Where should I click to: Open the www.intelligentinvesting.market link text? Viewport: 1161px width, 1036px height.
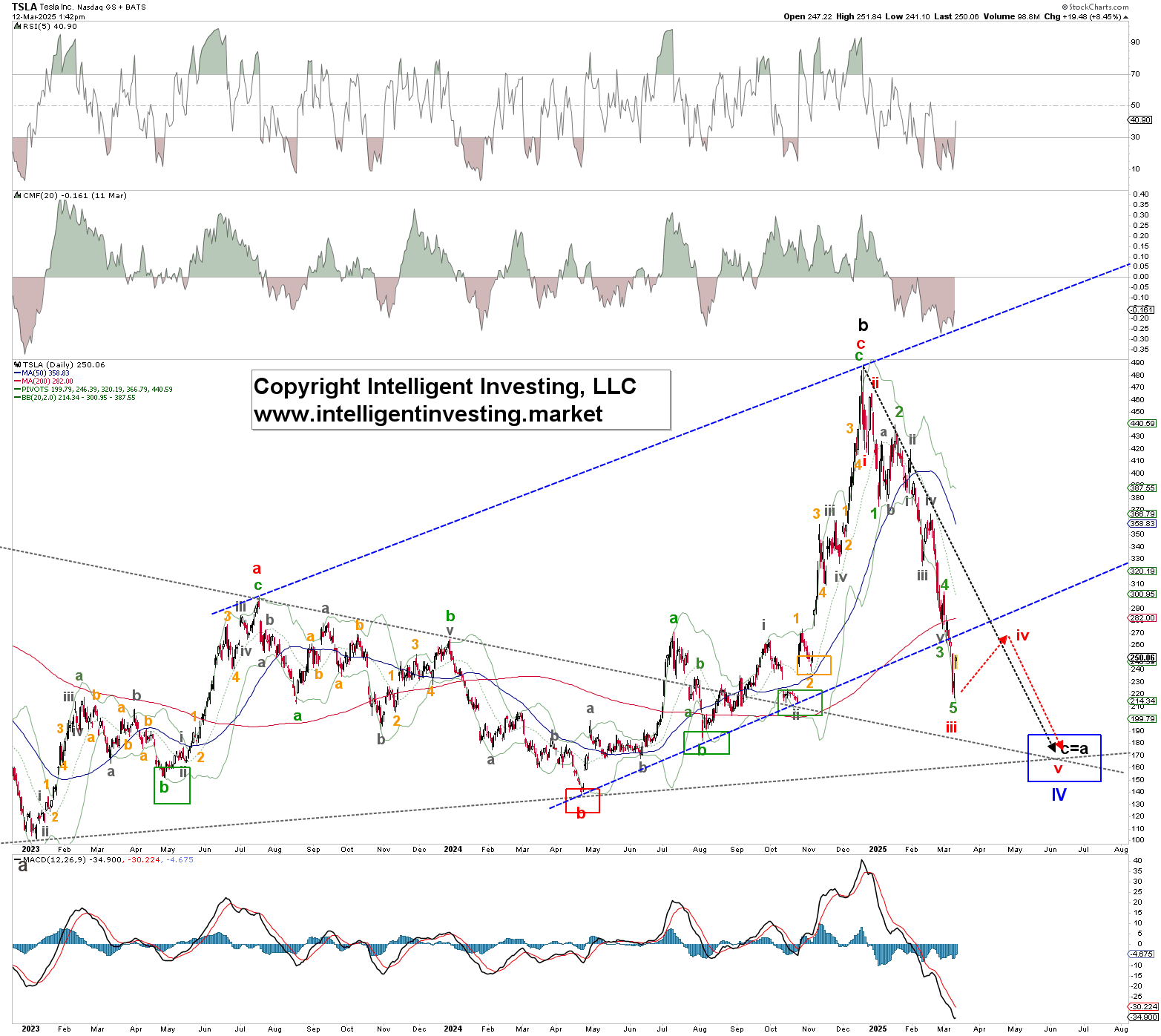[429, 414]
